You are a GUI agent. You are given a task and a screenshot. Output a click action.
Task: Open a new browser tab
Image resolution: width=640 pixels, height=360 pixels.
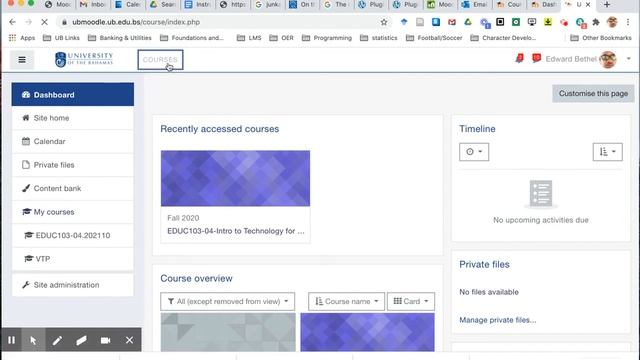(x=607, y=5)
